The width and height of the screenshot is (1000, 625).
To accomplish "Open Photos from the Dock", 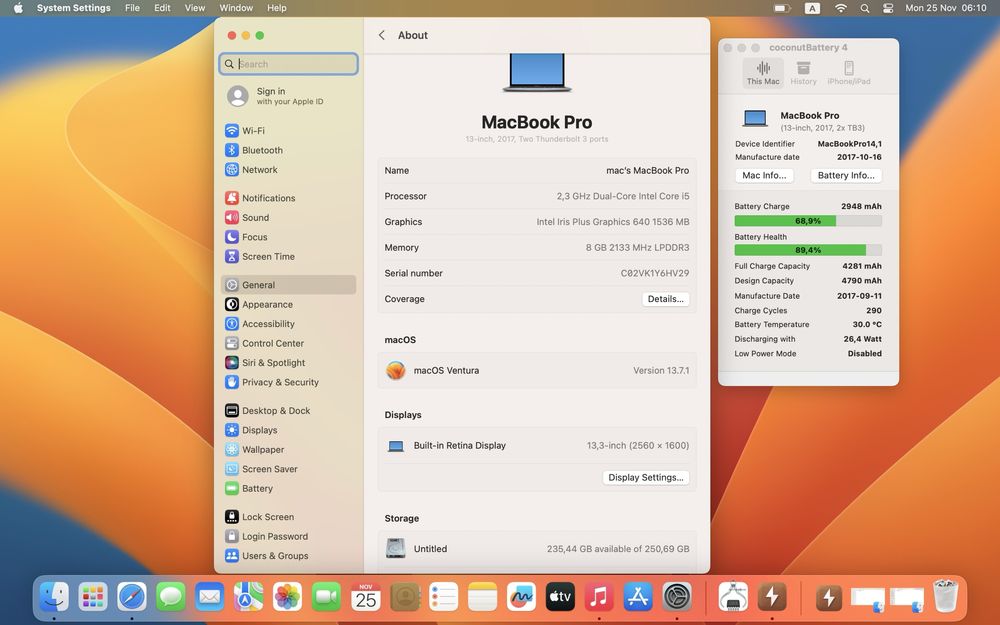I will click(287, 598).
